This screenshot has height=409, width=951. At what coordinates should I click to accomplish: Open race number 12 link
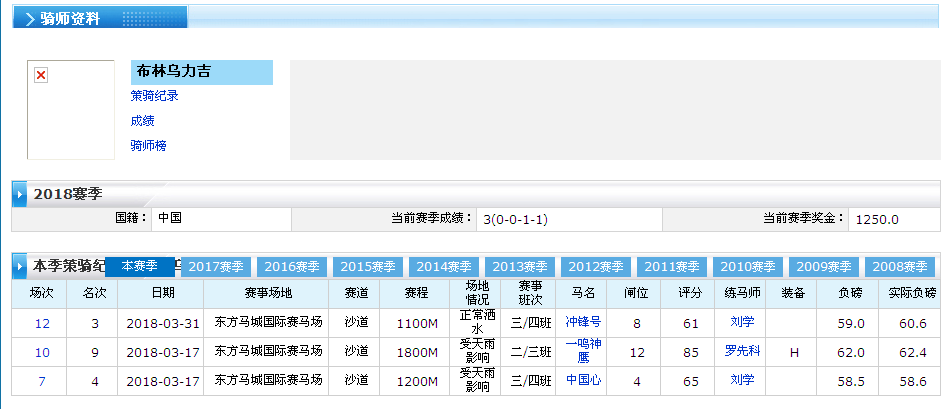click(42, 323)
